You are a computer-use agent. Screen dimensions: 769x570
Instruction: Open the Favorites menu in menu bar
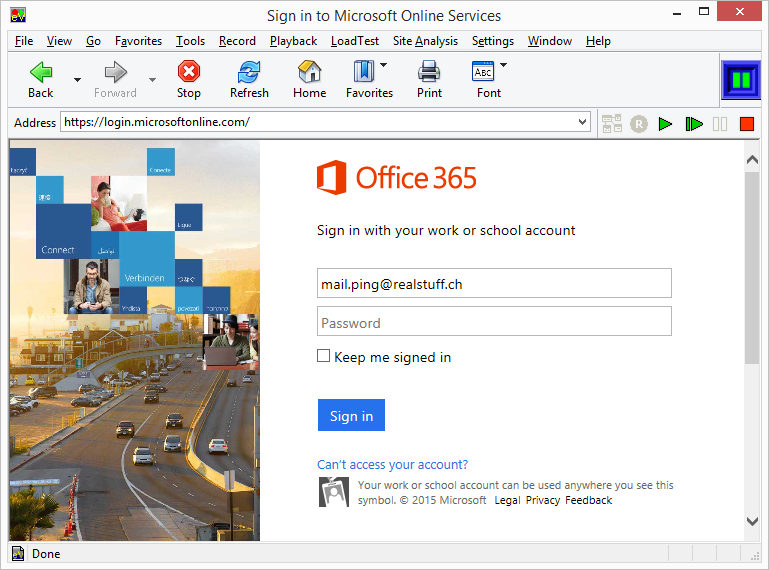pos(138,41)
